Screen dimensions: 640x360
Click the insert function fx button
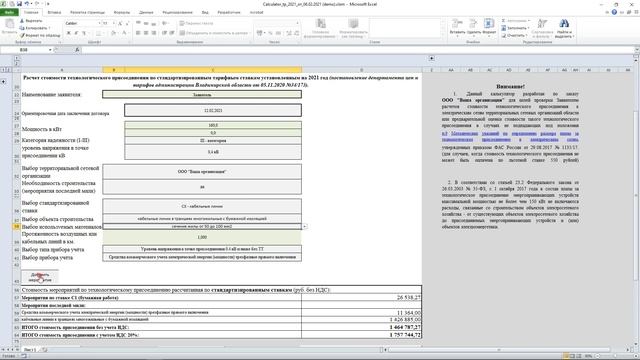coord(77,49)
